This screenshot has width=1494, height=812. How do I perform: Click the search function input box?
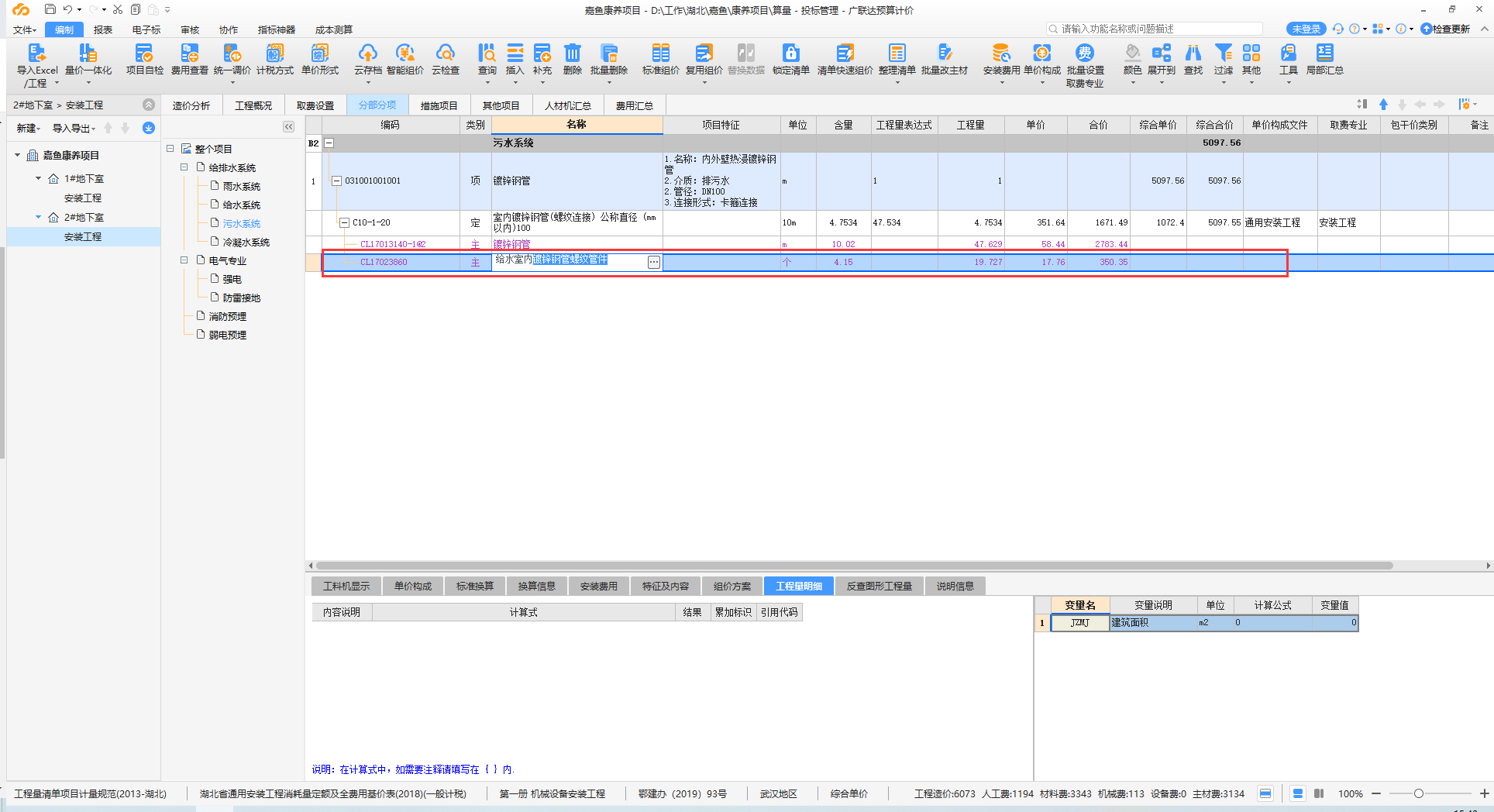[x=1154, y=29]
